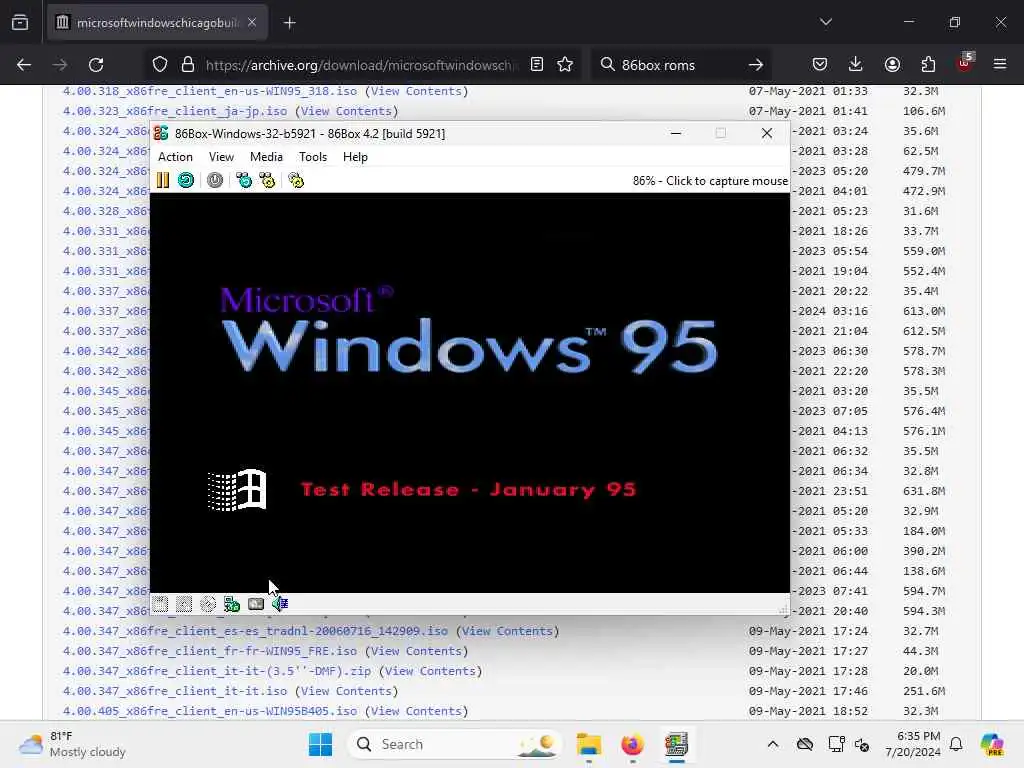The image size is (1024, 768).
Task: Open the fr-fr-WIN95_FRE.iso link
Action: click(210, 652)
